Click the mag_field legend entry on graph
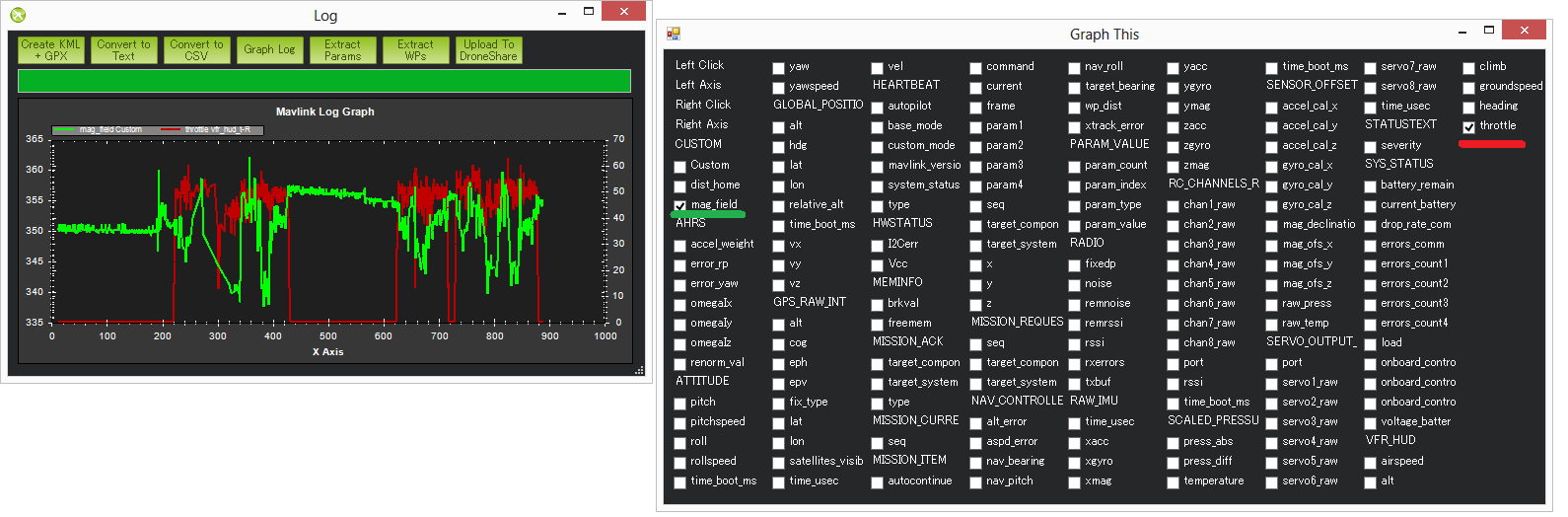The image size is (1568, 517). pos(99,129)
